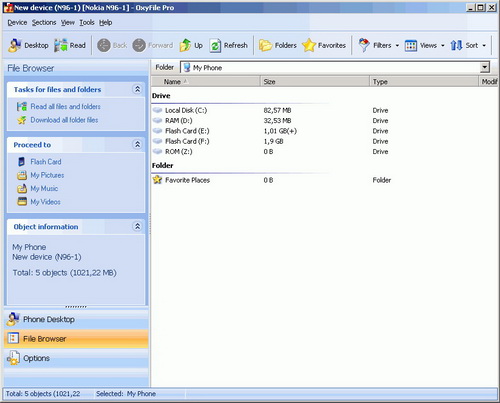Open the Sort dropdown arrow
The width and height of the screenshot is (500, 403).
coord(484,46)
